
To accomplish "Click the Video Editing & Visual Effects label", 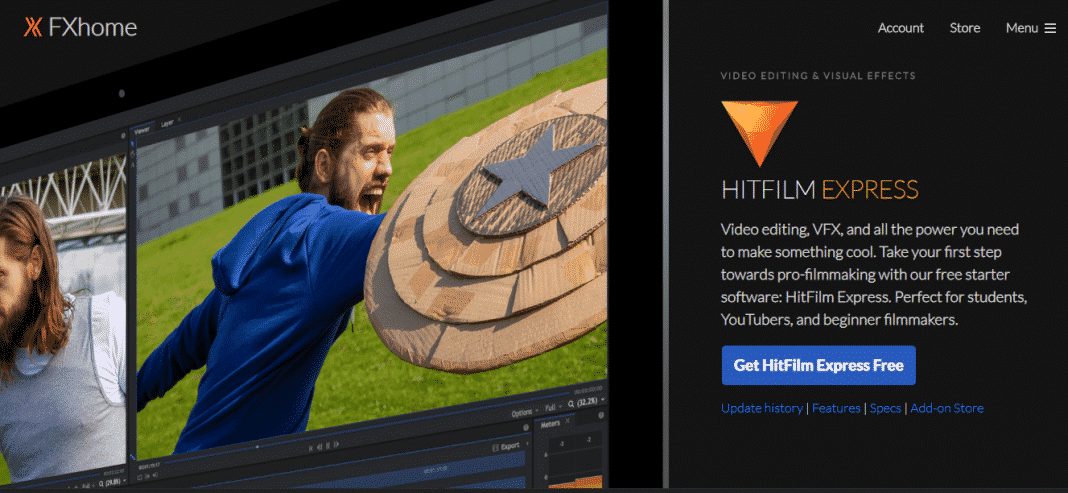I will coord(818,76).
